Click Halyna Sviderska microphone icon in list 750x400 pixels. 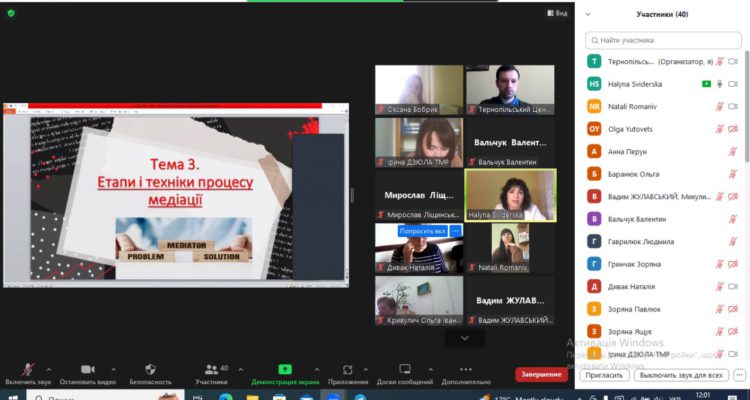point(719,84)
